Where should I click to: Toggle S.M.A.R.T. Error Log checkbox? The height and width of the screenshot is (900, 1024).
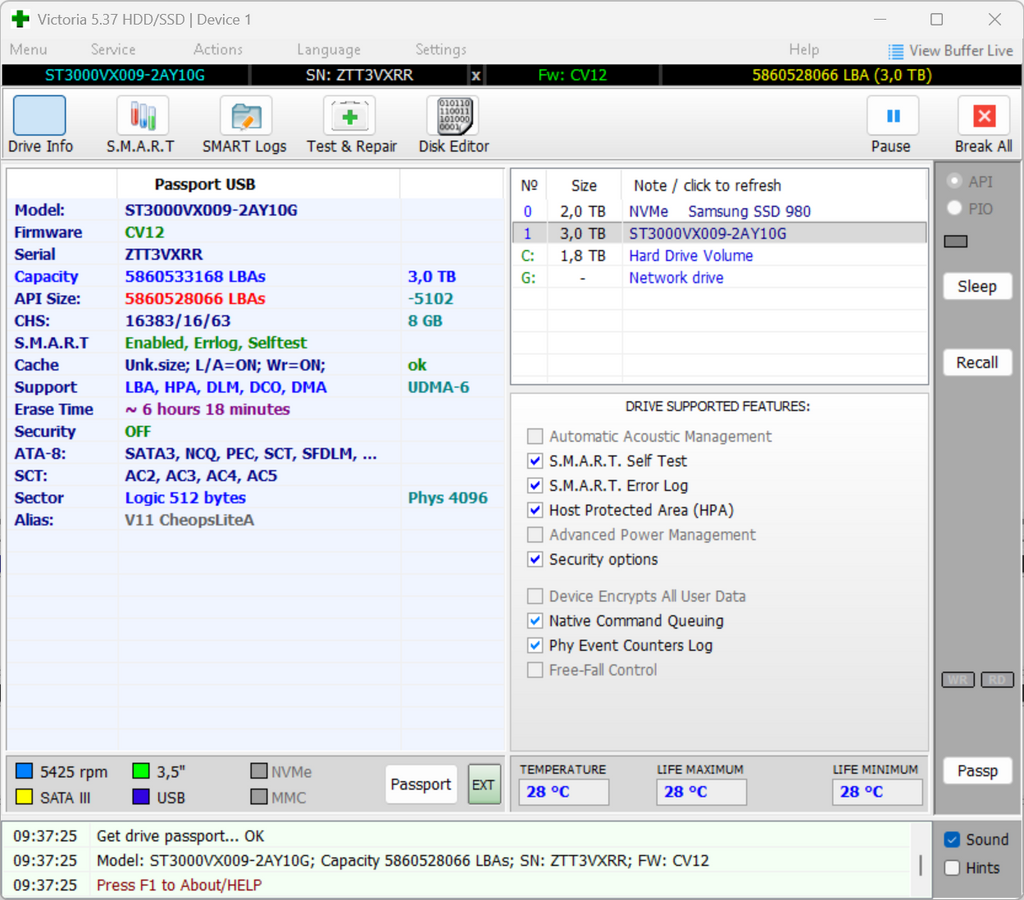[535, 486]
